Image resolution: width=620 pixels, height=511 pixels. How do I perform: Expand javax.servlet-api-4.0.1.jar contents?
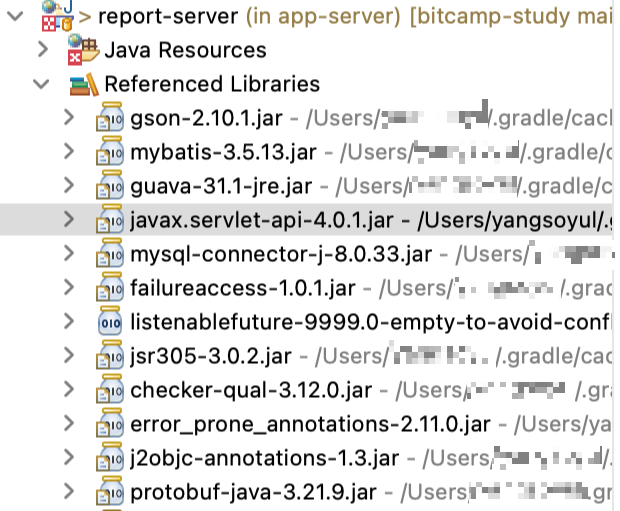tap(69, 220)
